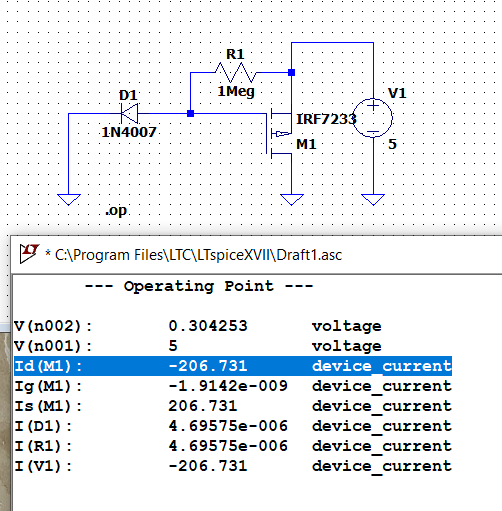Click the Draft1.asc title bar path

198,255
